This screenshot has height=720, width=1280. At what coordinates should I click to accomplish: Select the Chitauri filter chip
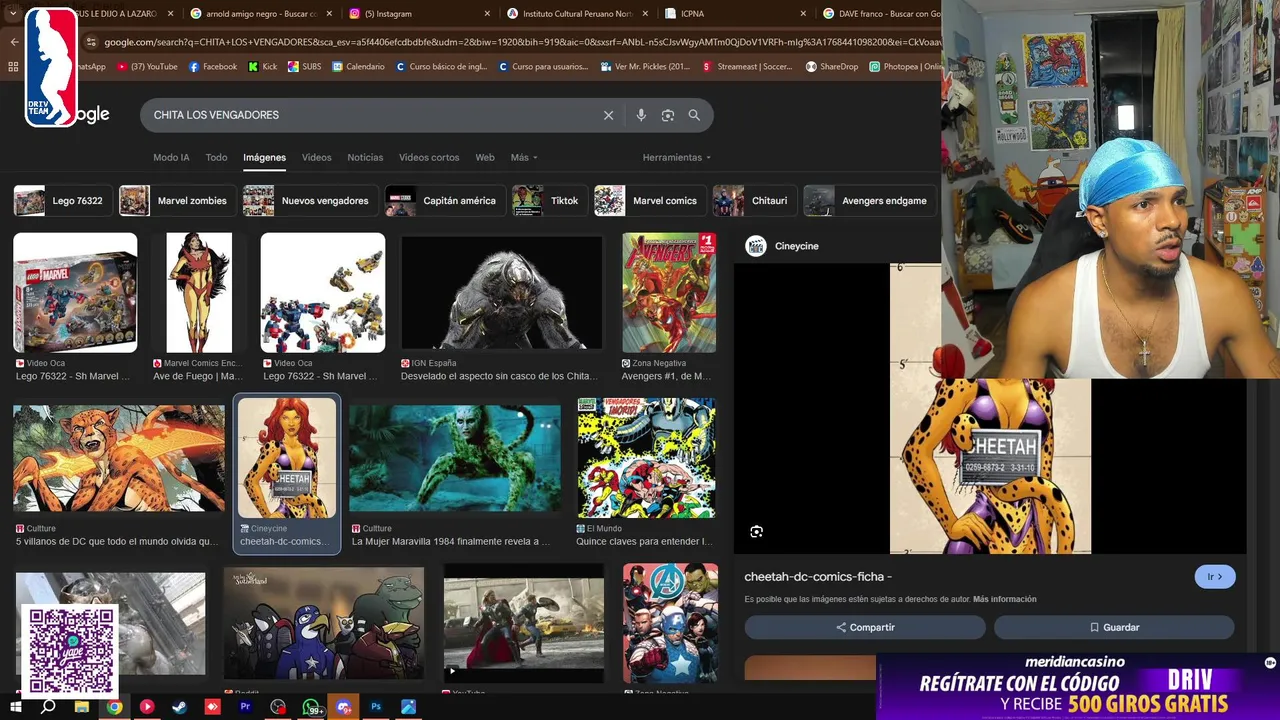tap(754, 200)
